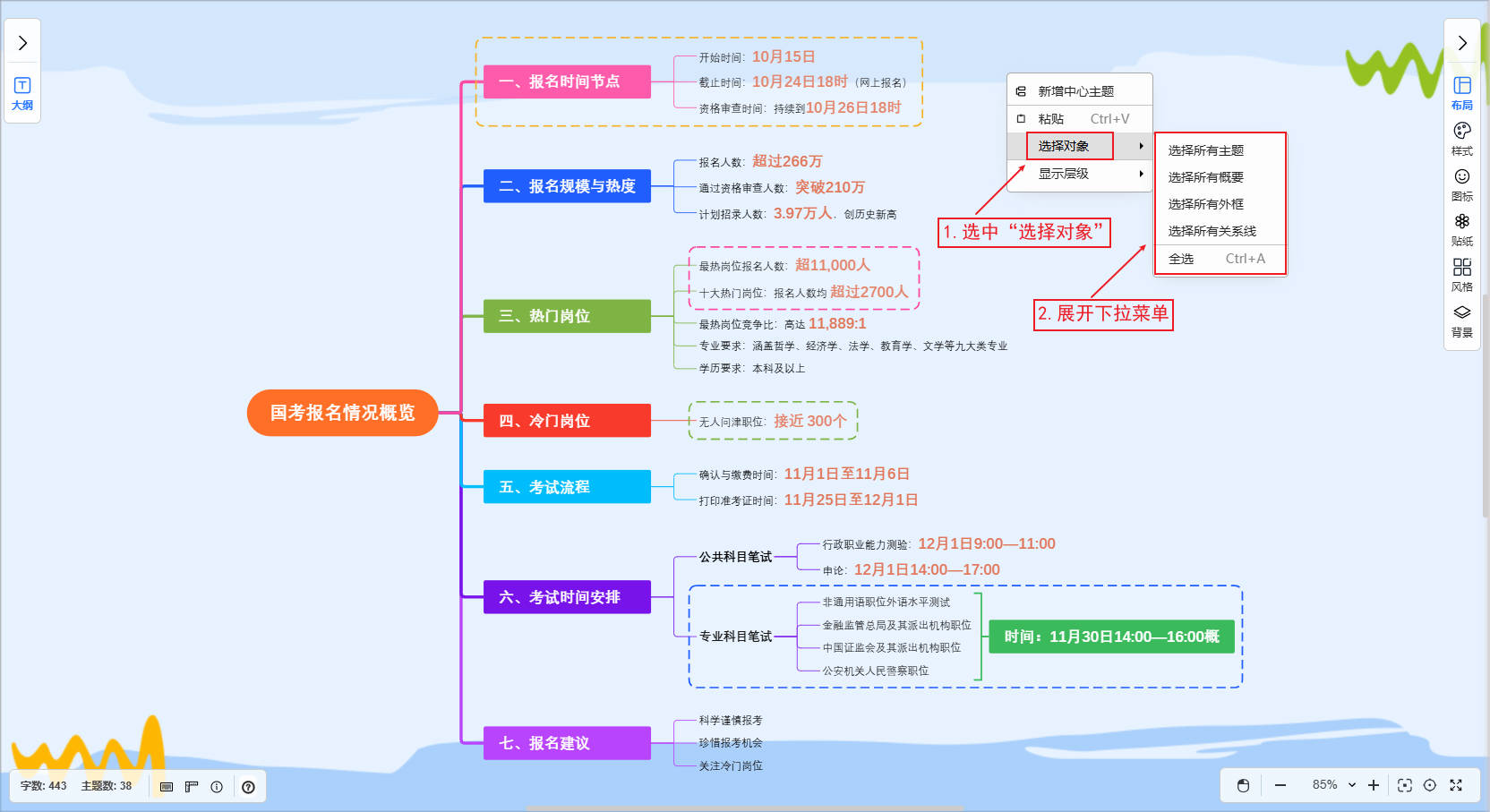Image resolution: width=1490 pixels, height=812 pixels.
Task: Select the central topic 国考报名情况概览
Action: (342, 413)
